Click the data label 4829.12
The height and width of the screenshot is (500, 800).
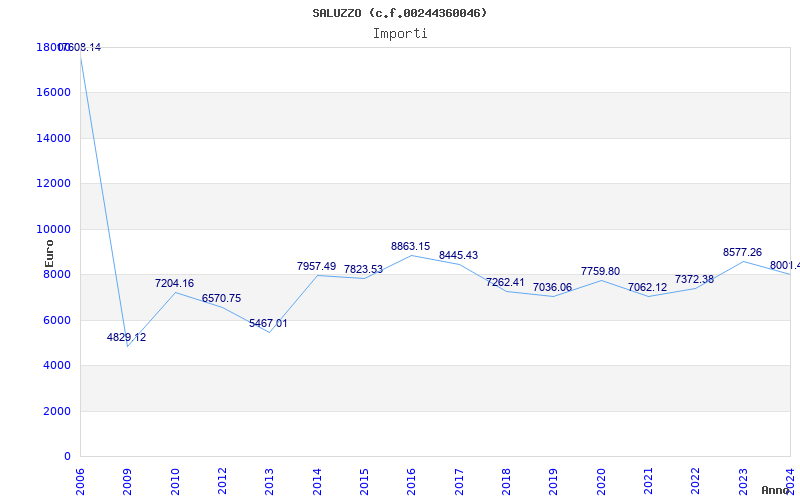(x=127, y=337)
